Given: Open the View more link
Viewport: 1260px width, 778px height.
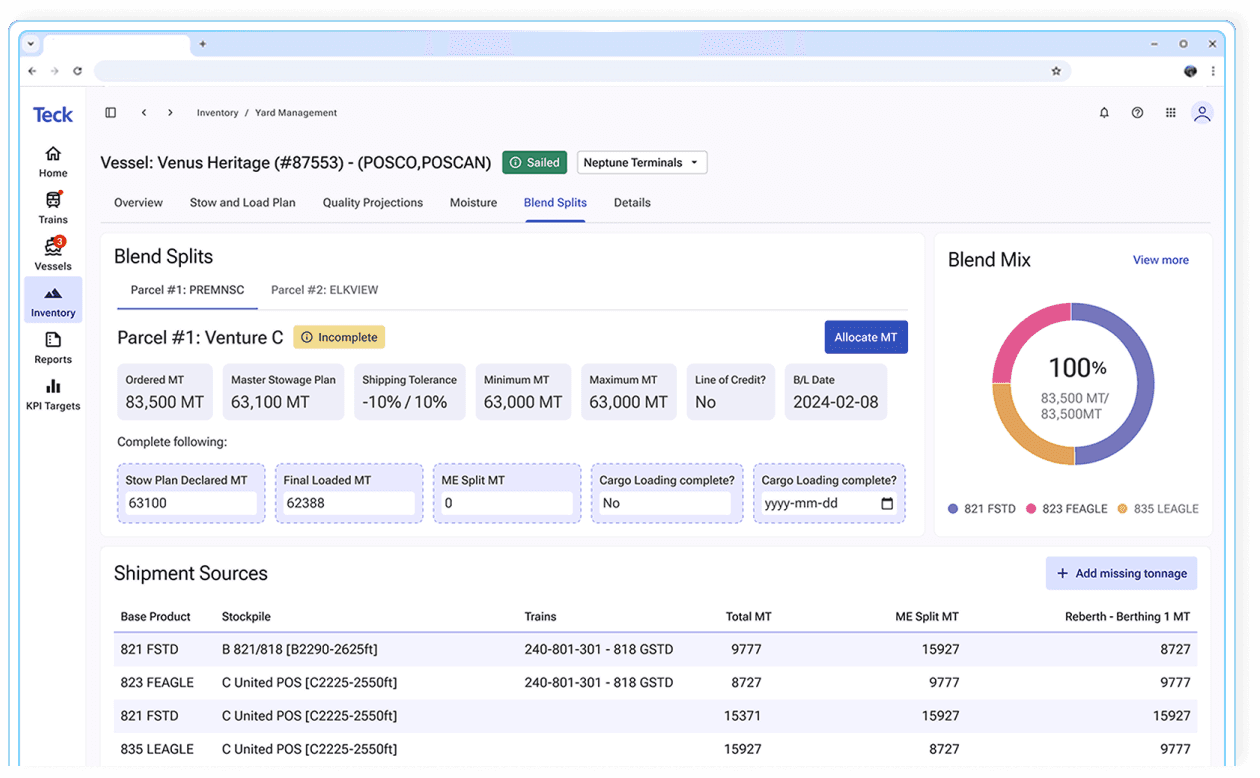Looking at the screenshot, I should (x=1160, y=260).
